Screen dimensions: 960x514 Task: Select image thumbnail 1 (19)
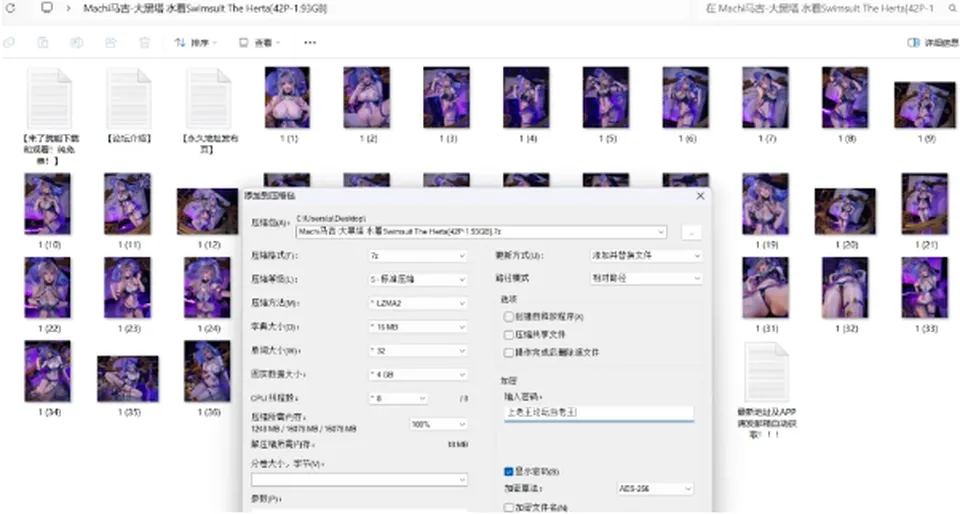[765, 204]
